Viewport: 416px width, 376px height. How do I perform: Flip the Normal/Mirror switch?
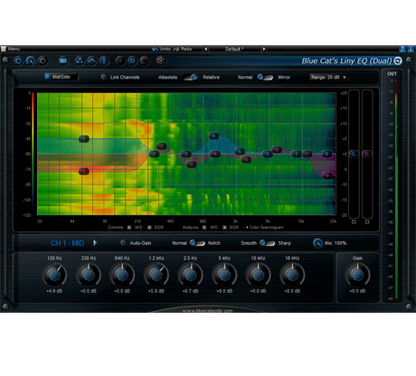[x=265, y=77]
